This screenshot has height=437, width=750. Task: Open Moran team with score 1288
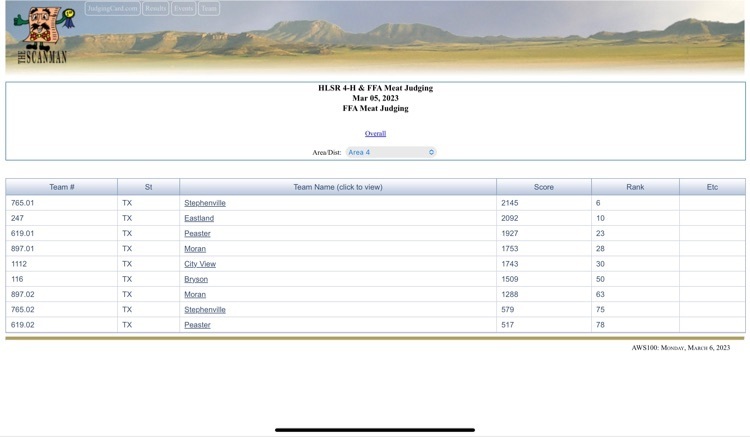(x=195, y=295)
